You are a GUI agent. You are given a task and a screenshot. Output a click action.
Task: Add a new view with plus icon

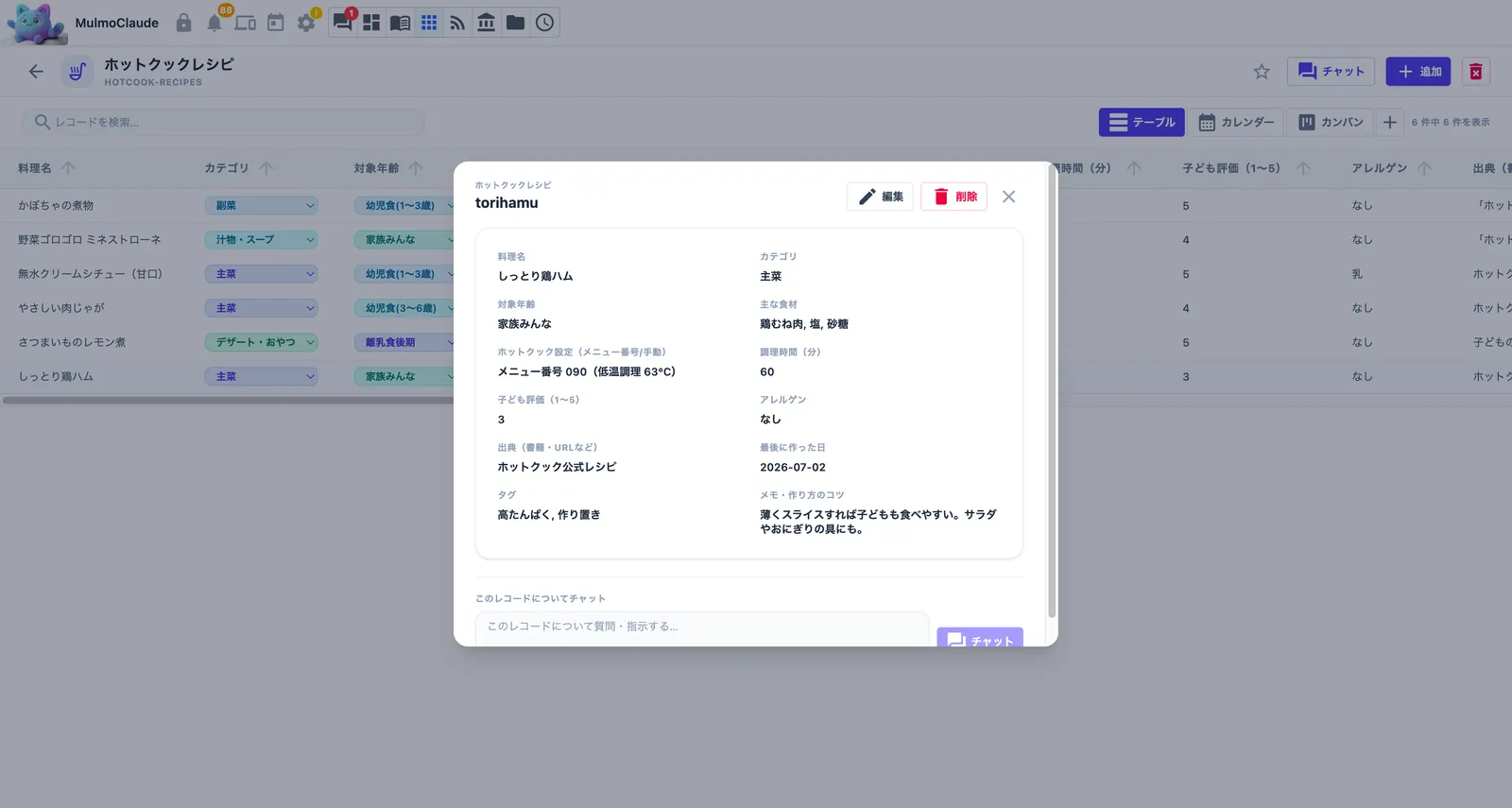pos(1390,122)
